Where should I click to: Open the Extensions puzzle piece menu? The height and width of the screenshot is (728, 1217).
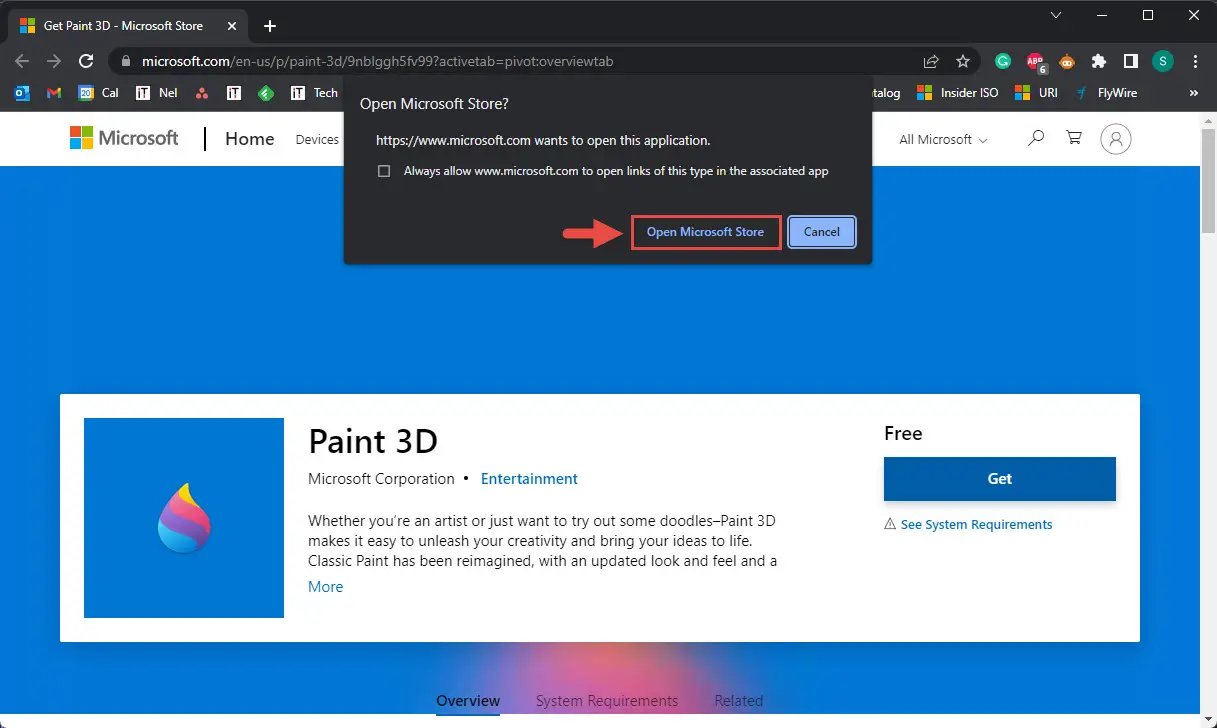click(x=1099, y=61)
